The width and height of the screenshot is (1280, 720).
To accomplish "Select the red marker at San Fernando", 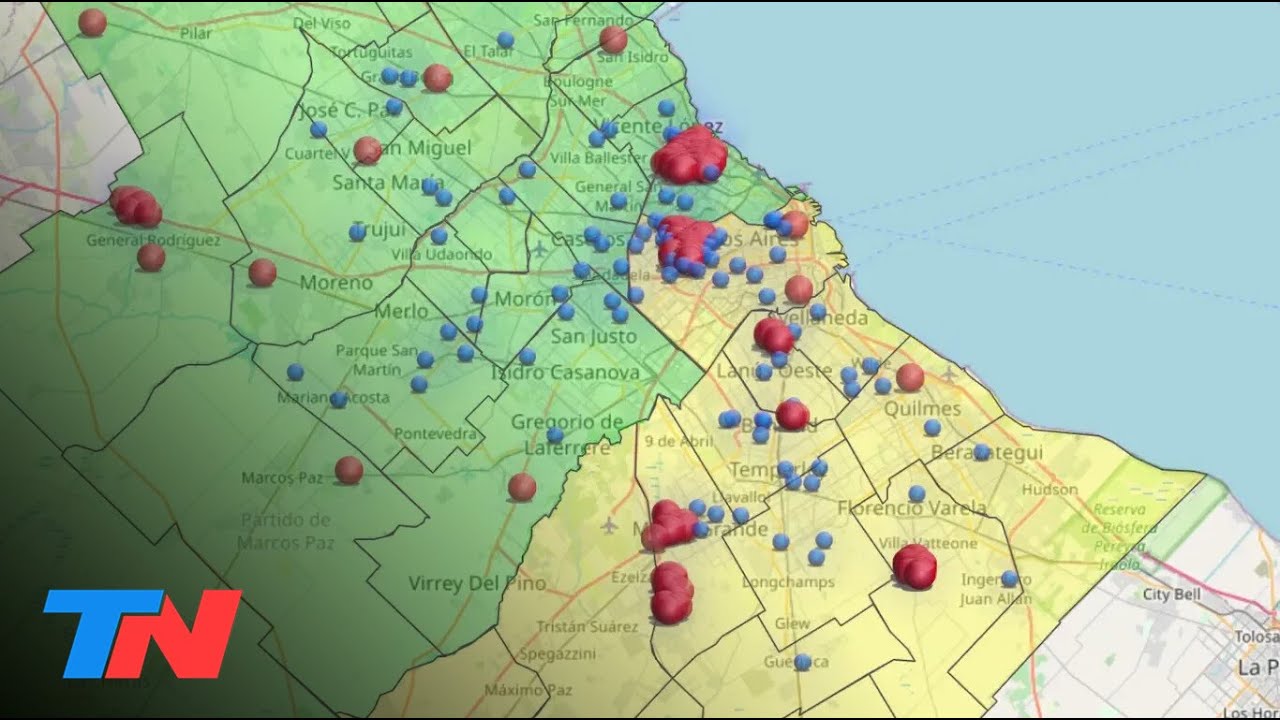I will [613, 39].
